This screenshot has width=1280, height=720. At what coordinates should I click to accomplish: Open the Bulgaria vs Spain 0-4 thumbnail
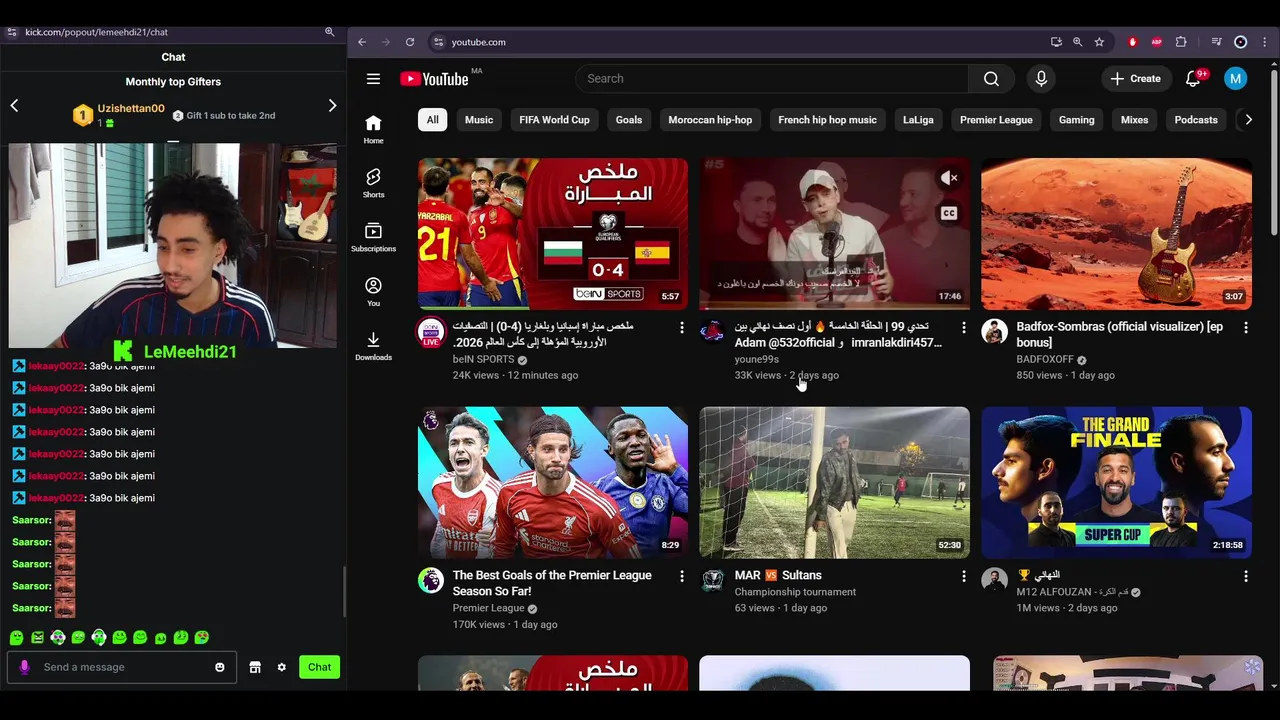click(x=553, y=234)
